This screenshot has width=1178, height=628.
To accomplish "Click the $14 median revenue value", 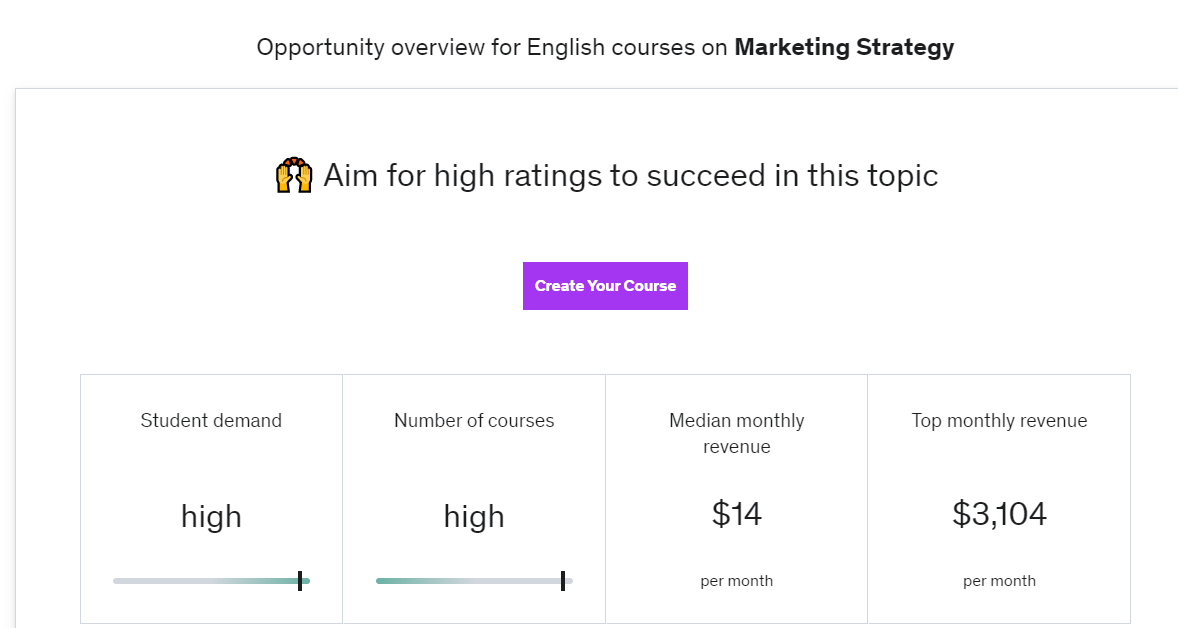I will 737,514.
